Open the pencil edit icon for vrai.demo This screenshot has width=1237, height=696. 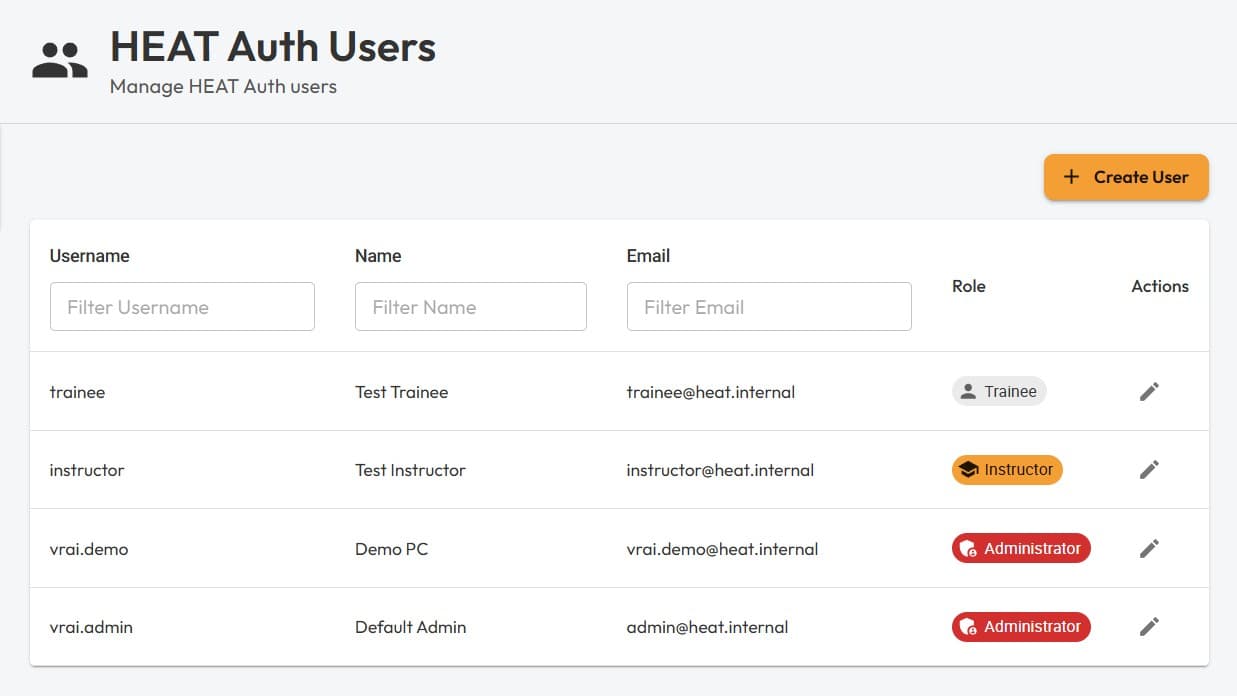(x=1149, y=548)
